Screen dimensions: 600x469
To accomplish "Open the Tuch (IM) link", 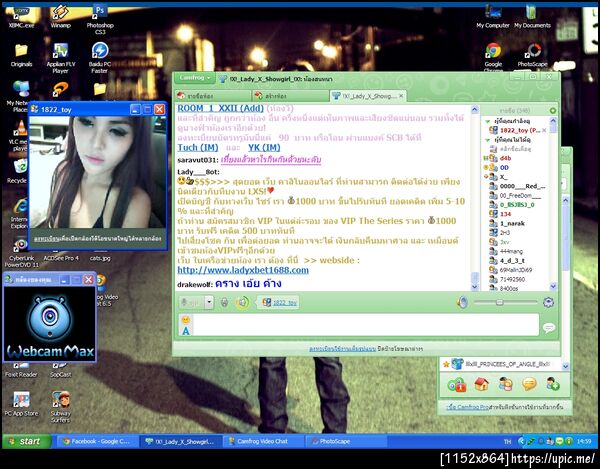I will pyautogui.click(x=198, y=148).
